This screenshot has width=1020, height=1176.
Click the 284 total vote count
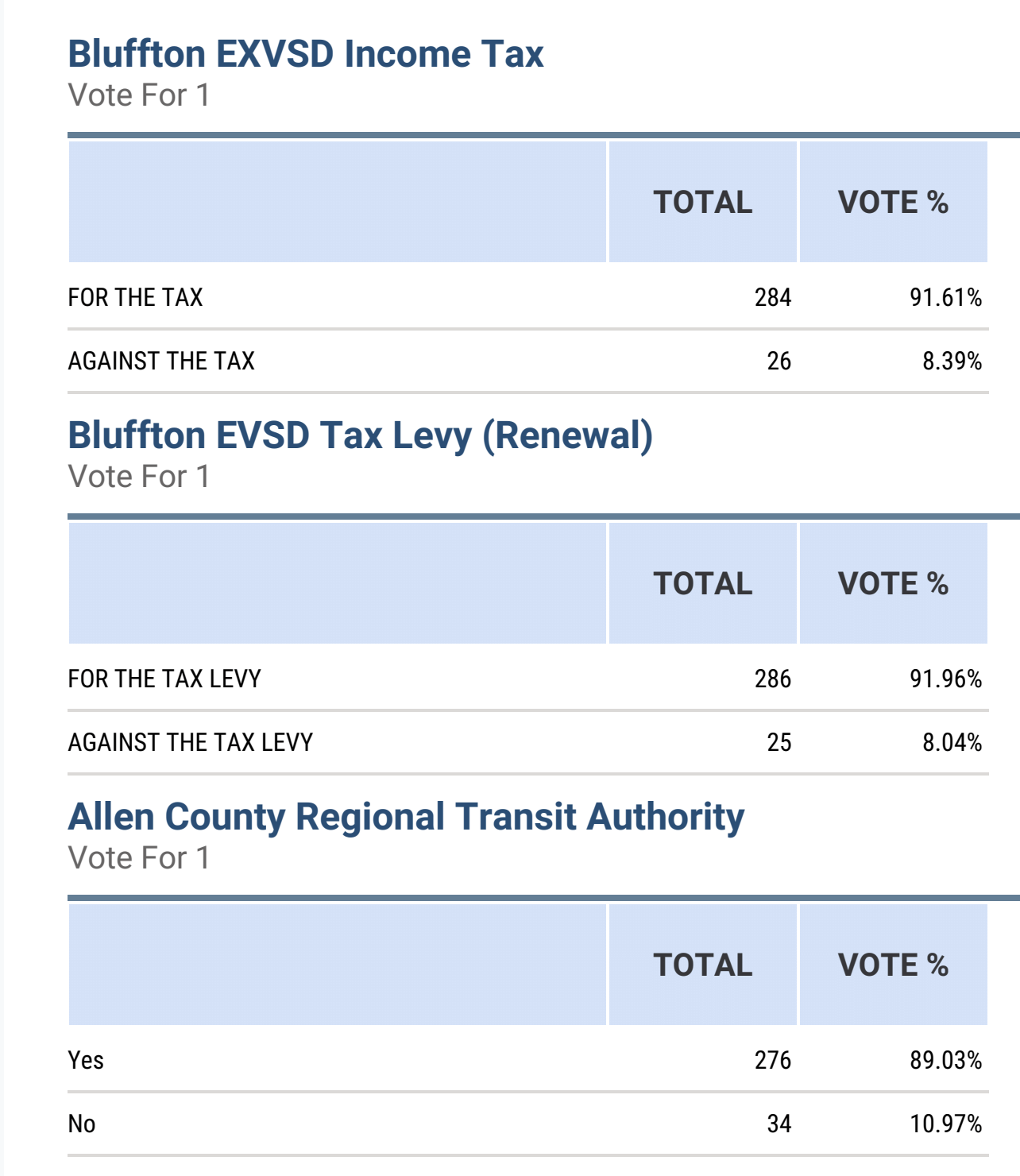[x=773, y=297]
